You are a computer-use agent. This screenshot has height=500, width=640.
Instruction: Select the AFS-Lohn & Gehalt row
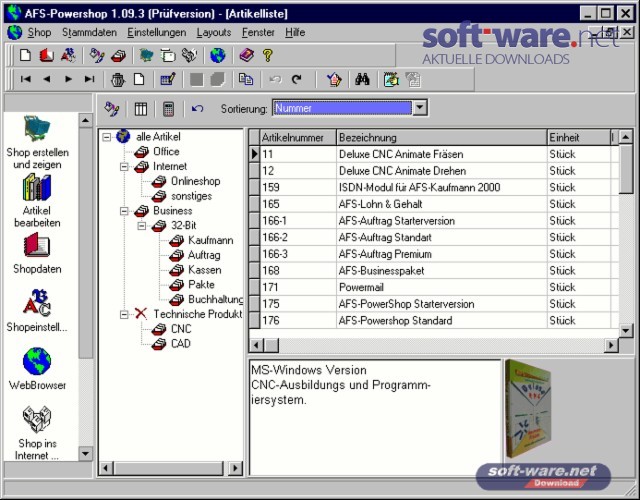(435, 204)
